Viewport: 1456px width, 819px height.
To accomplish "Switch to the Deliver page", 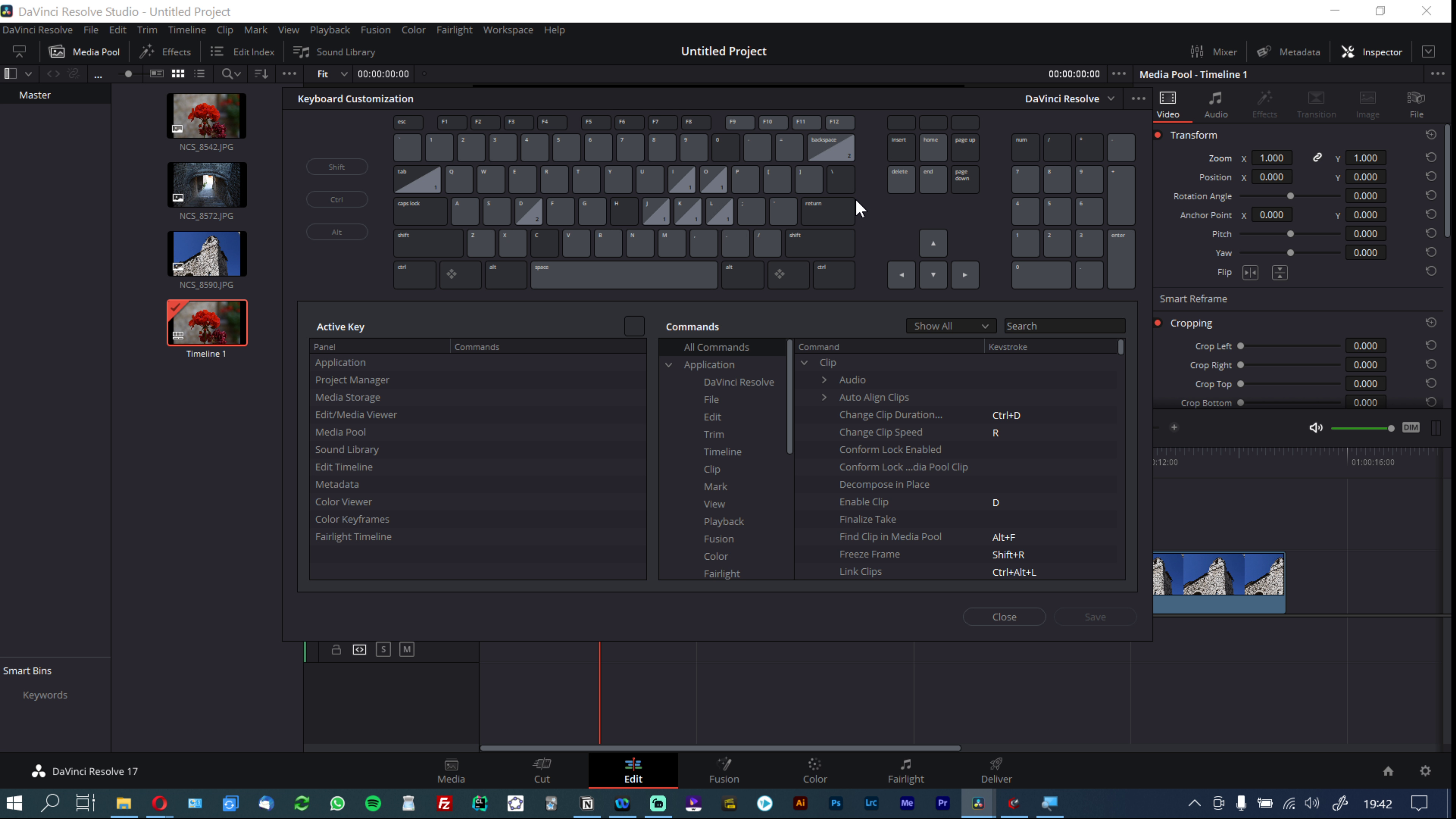I will click(996, 771).
